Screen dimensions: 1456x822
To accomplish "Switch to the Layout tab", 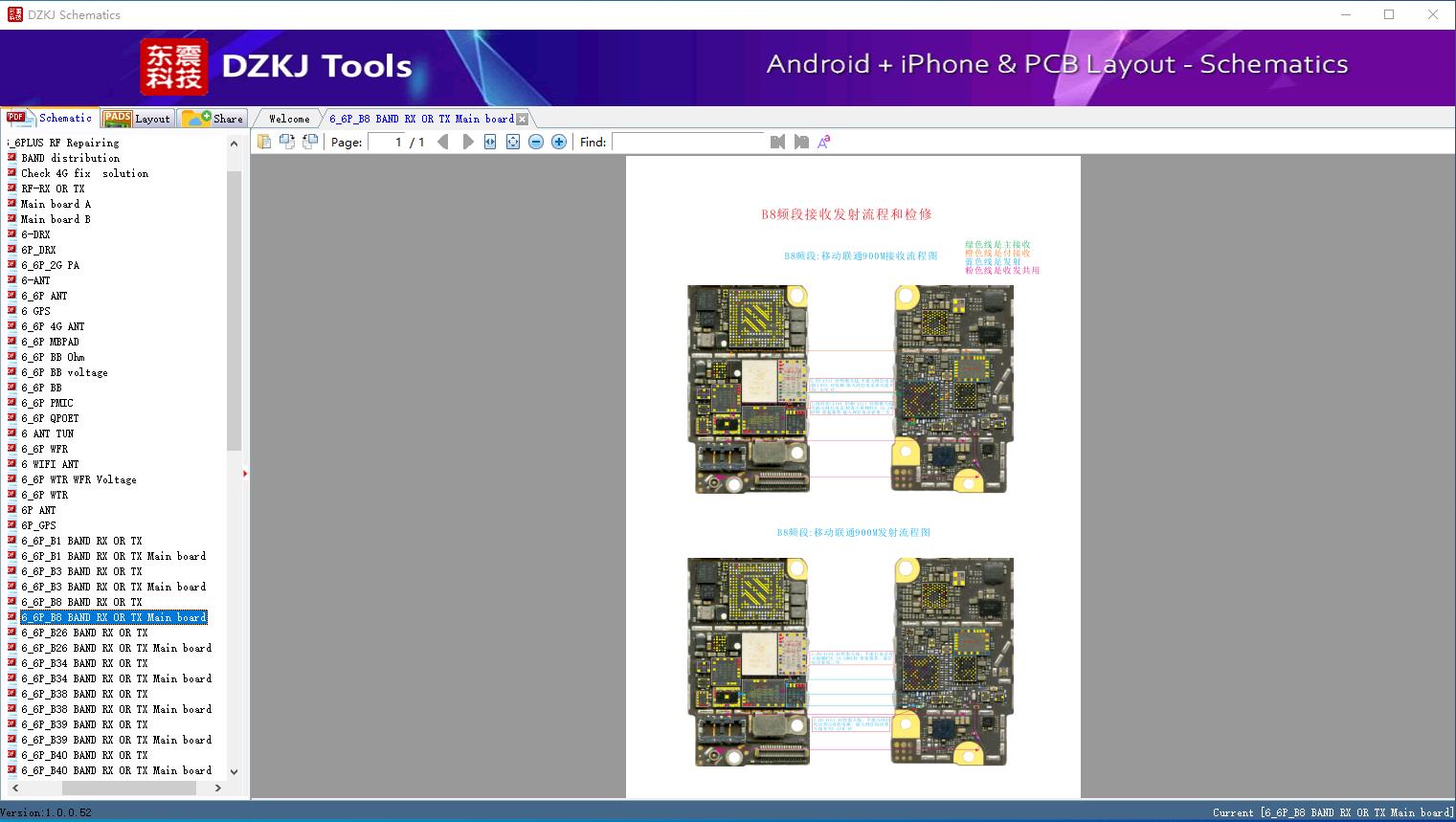I will (x=137, y=118).
